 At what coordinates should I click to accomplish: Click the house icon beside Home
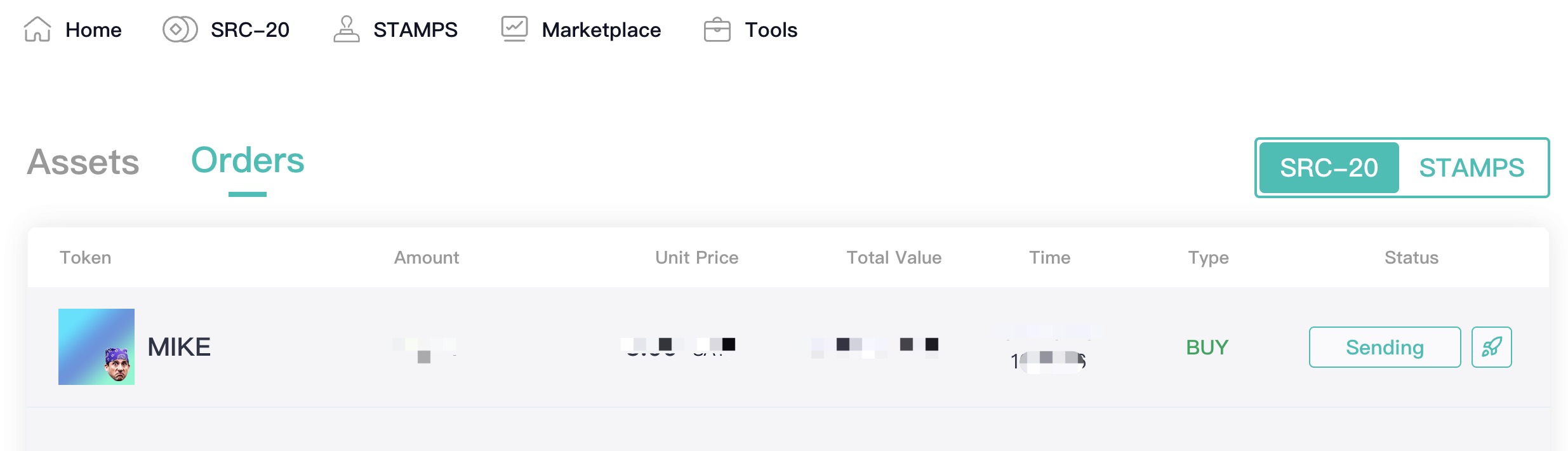pos(37,29)
